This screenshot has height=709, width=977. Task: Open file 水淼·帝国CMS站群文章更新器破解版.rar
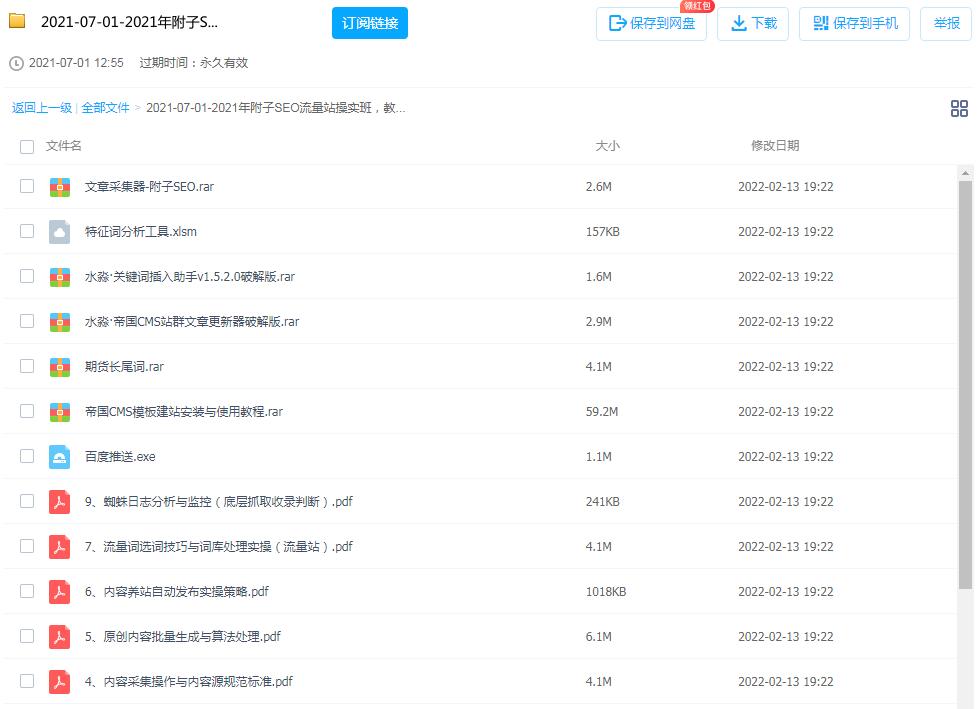pos(192,321)
